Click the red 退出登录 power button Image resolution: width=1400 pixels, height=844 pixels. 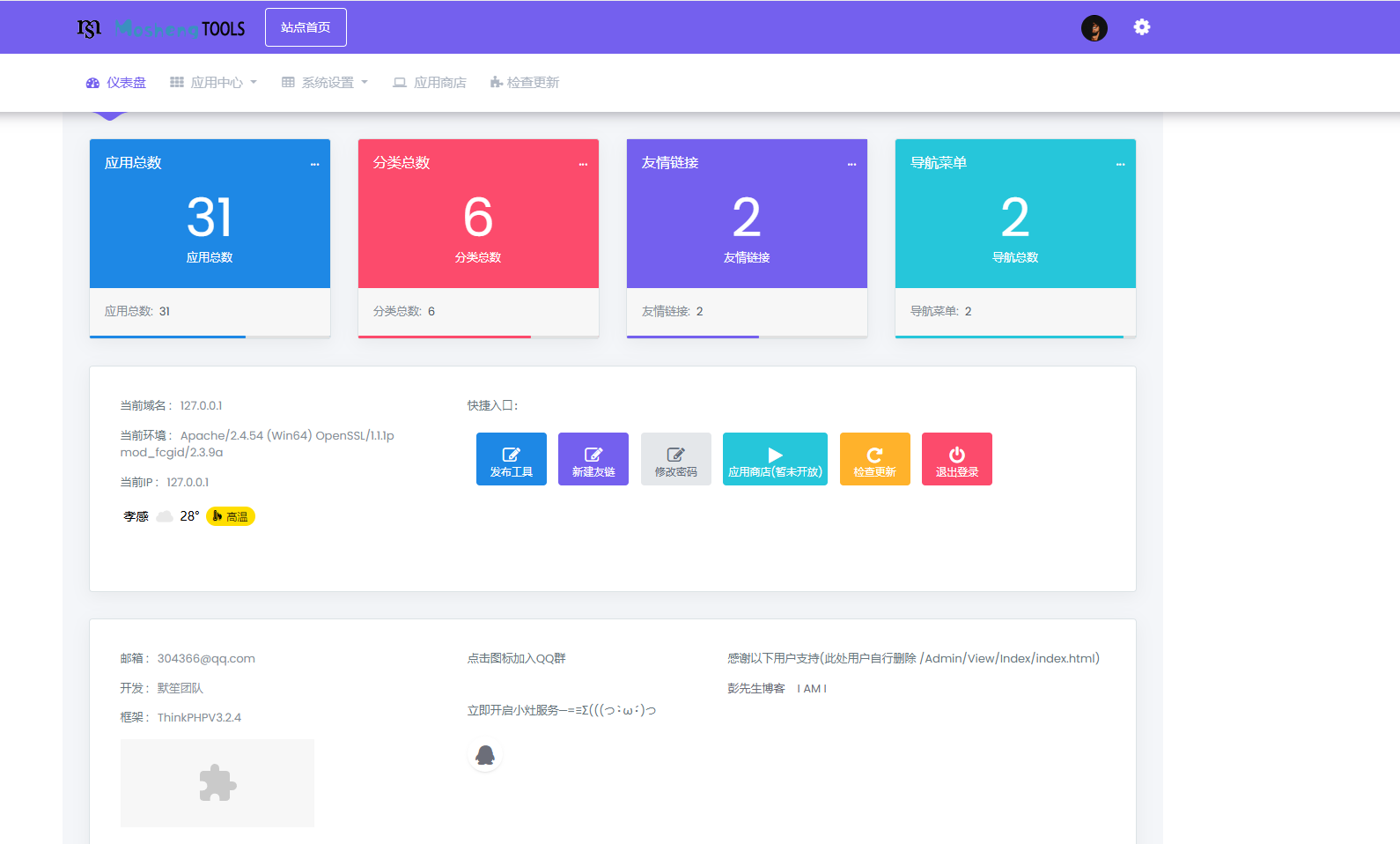click(957, 459)
